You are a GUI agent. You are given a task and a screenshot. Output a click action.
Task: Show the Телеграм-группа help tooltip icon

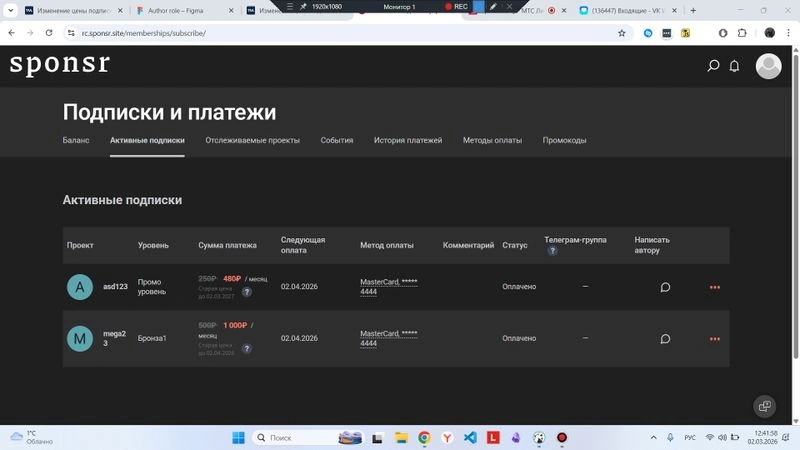tap(552, 251)
